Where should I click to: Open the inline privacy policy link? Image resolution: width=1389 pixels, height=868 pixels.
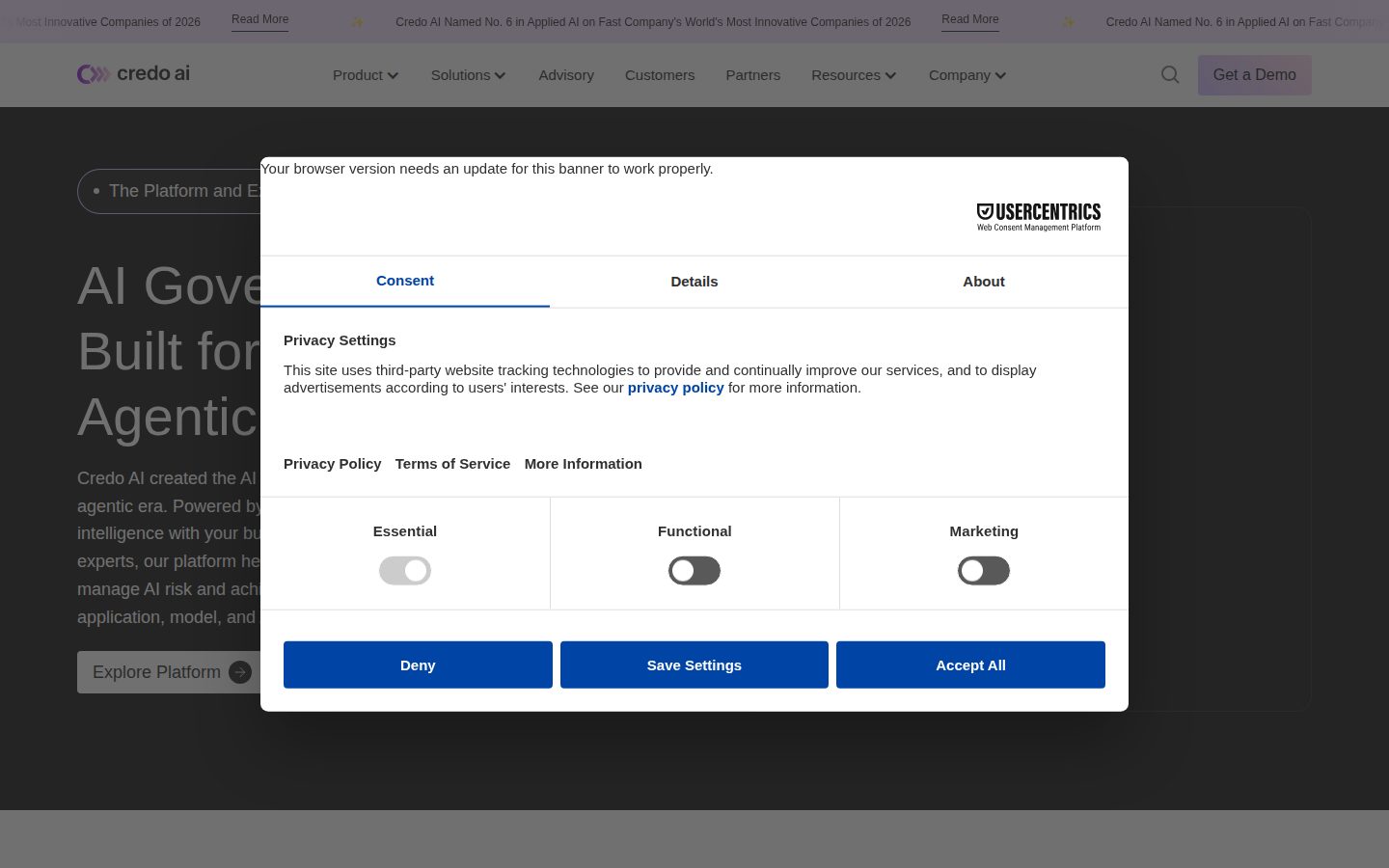pyautogui.click(x=675, y=388)
